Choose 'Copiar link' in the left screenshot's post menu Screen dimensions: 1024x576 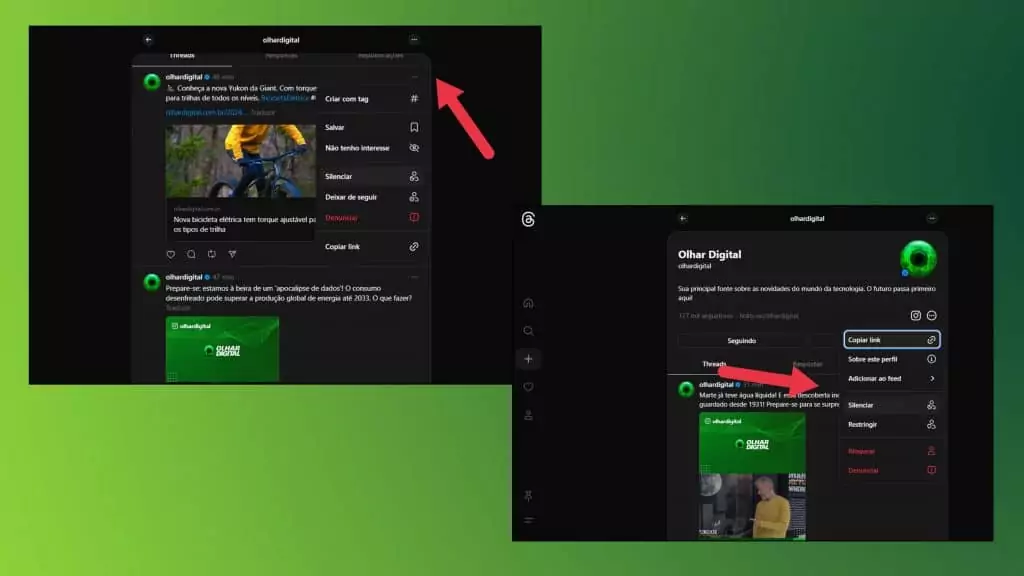tap(372, 247)
